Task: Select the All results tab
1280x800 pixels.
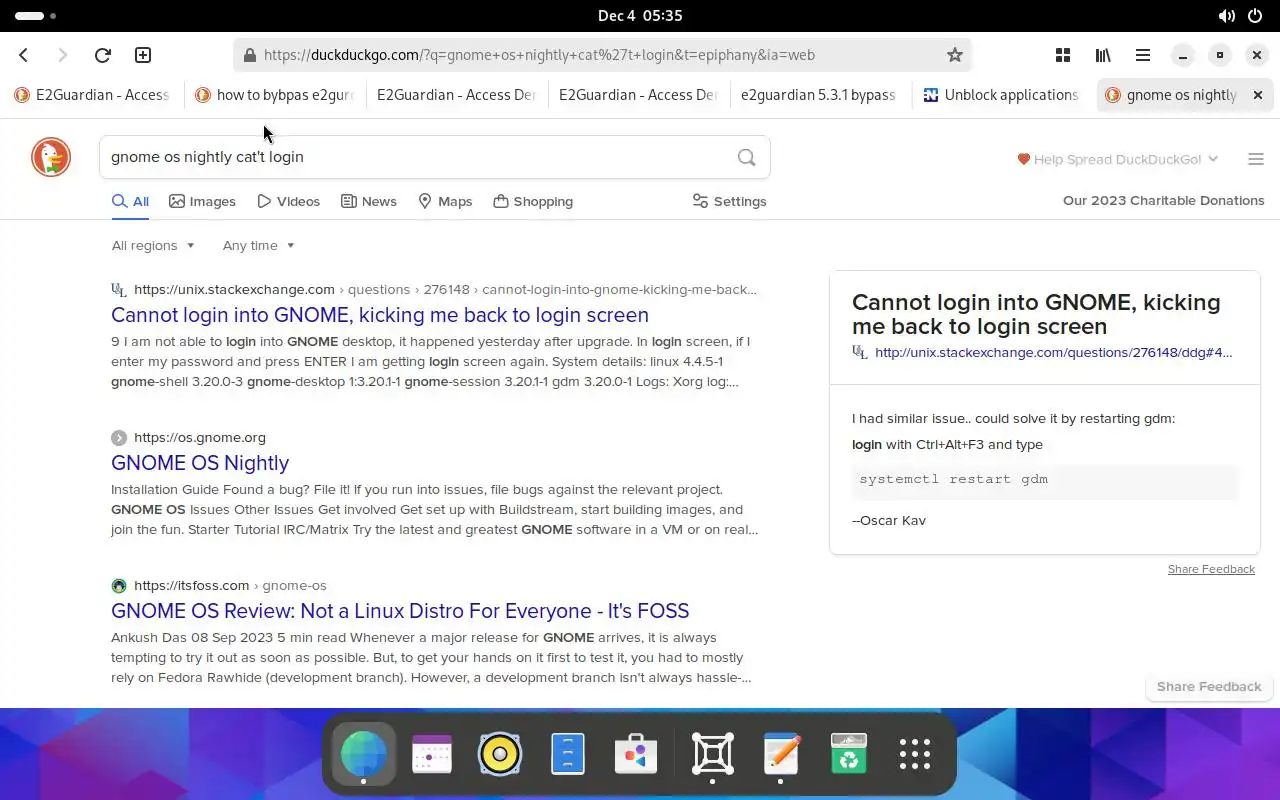Action: tap(130, 201)
